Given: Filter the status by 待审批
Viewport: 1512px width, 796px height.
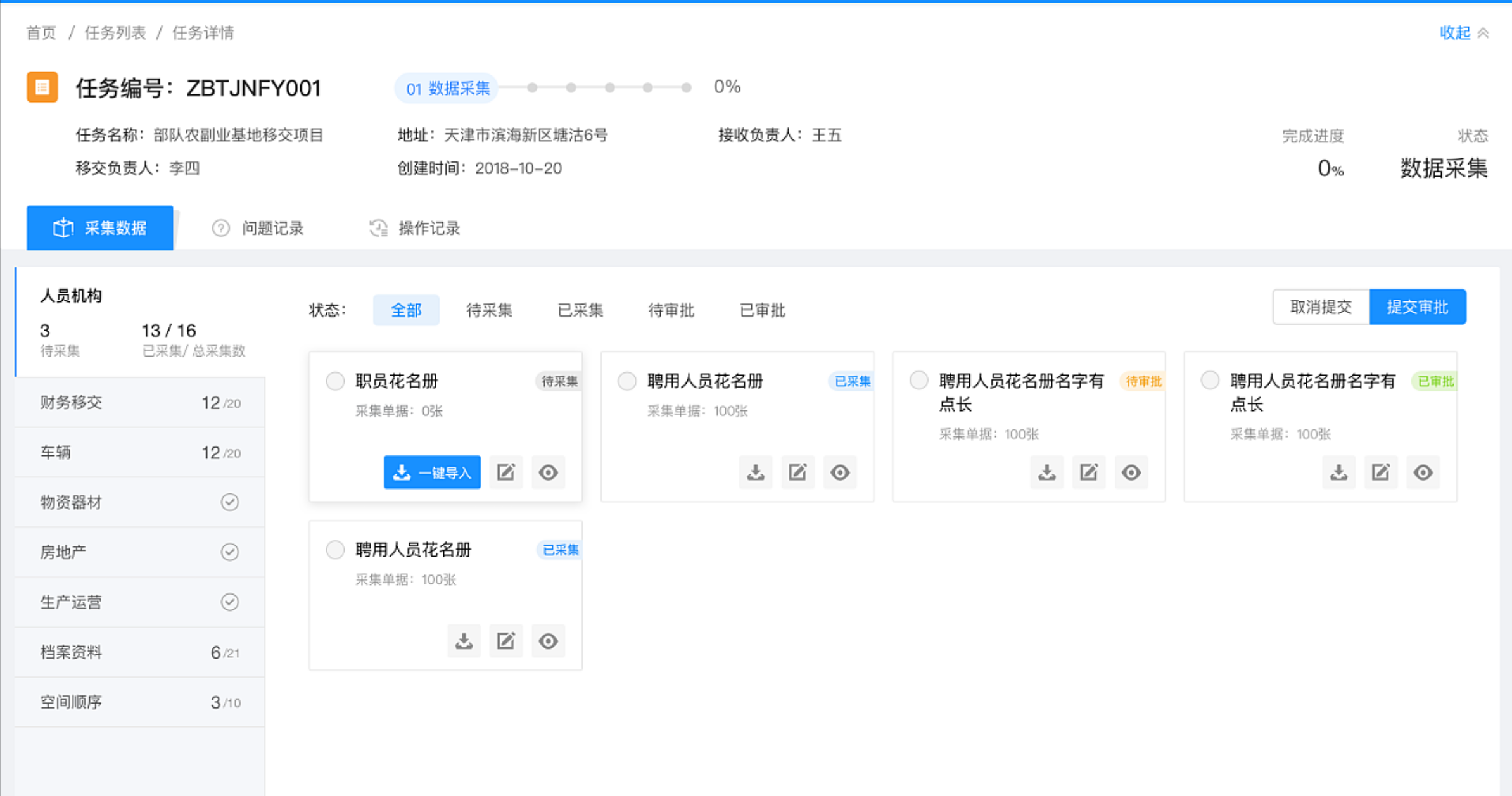Looking at the screenshot, I should (x=671, y=310).
